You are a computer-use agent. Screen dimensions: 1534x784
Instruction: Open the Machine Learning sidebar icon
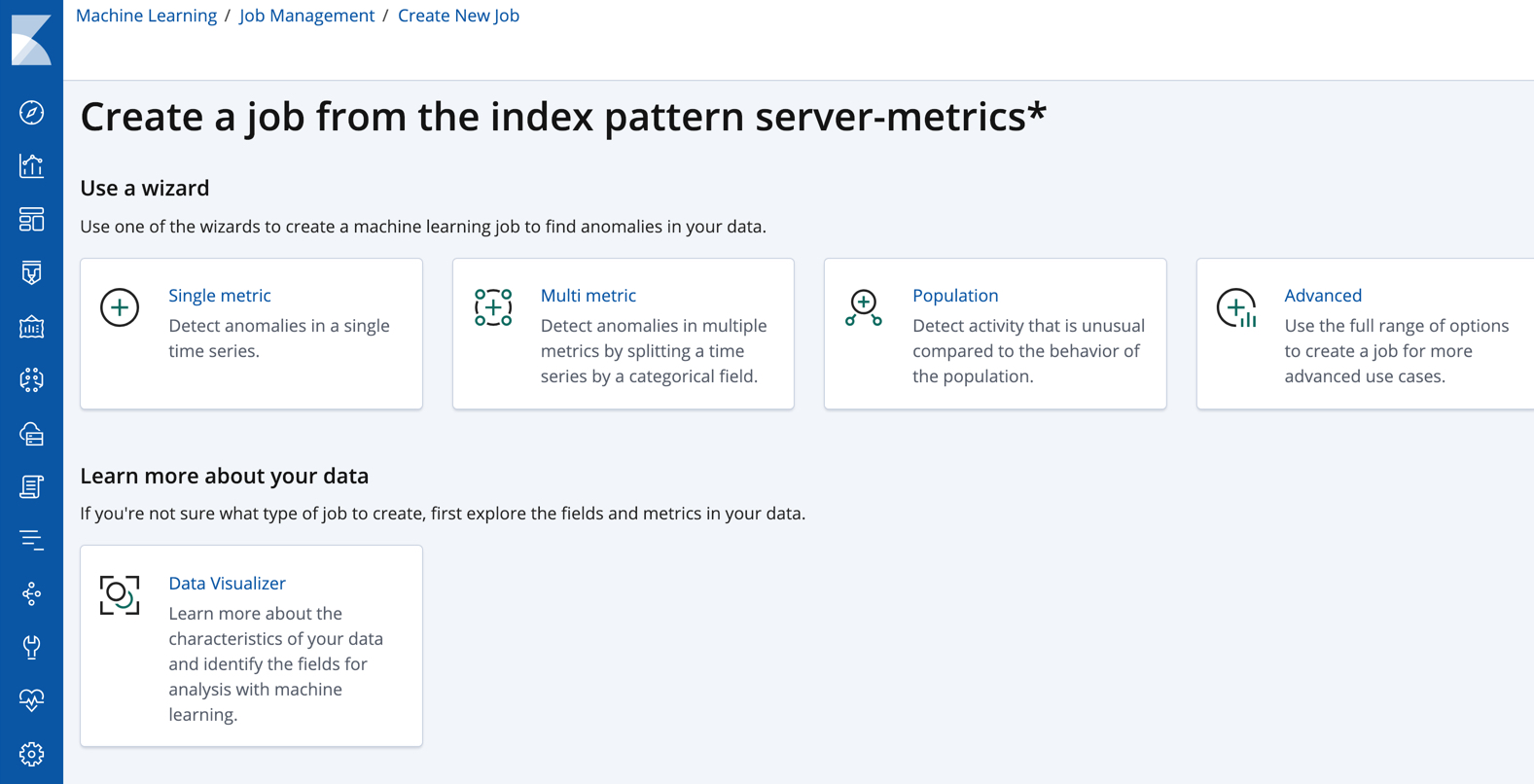pos(32,380)
